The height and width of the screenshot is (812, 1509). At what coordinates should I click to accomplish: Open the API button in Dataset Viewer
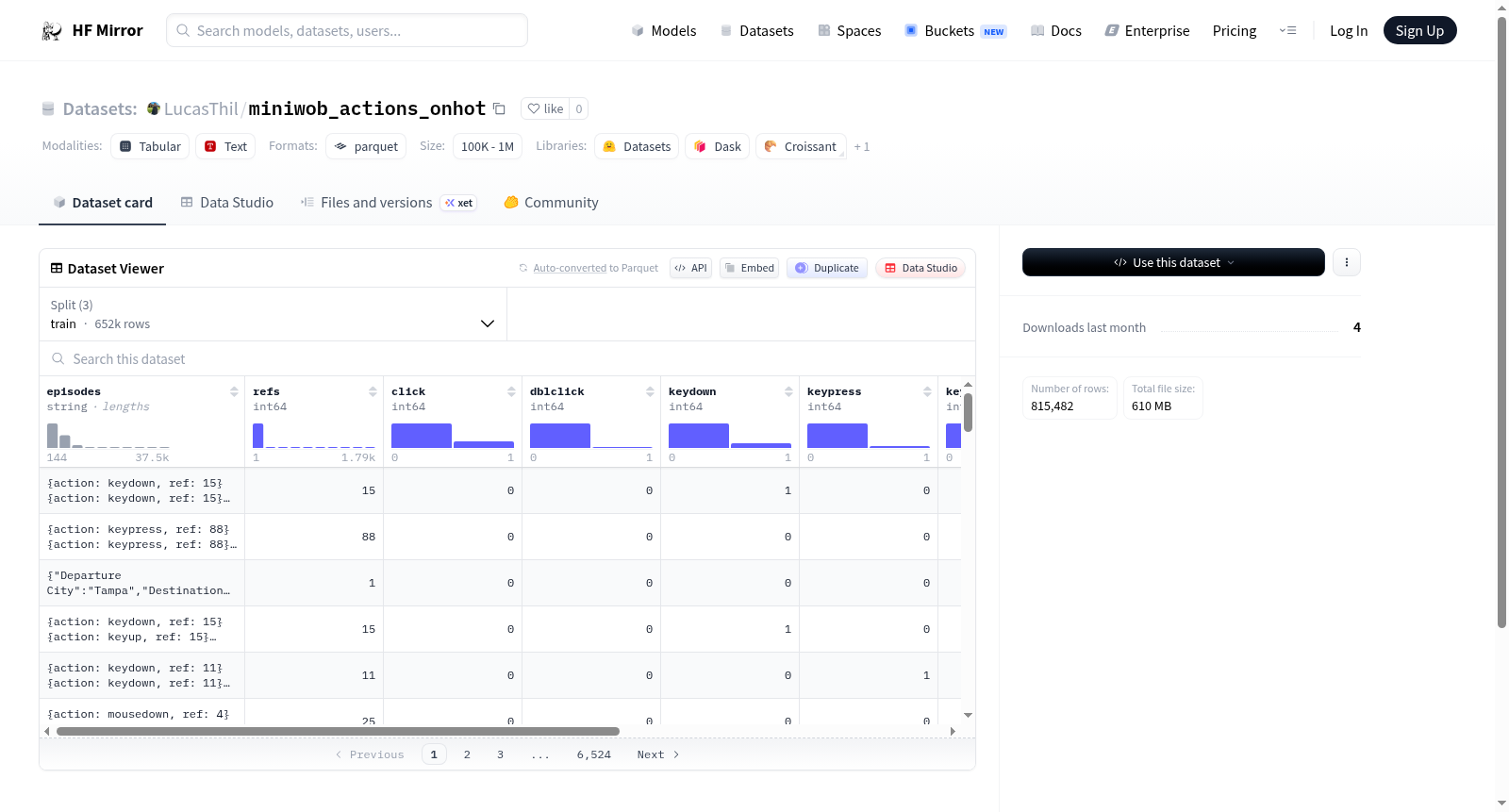pos(690,268)
